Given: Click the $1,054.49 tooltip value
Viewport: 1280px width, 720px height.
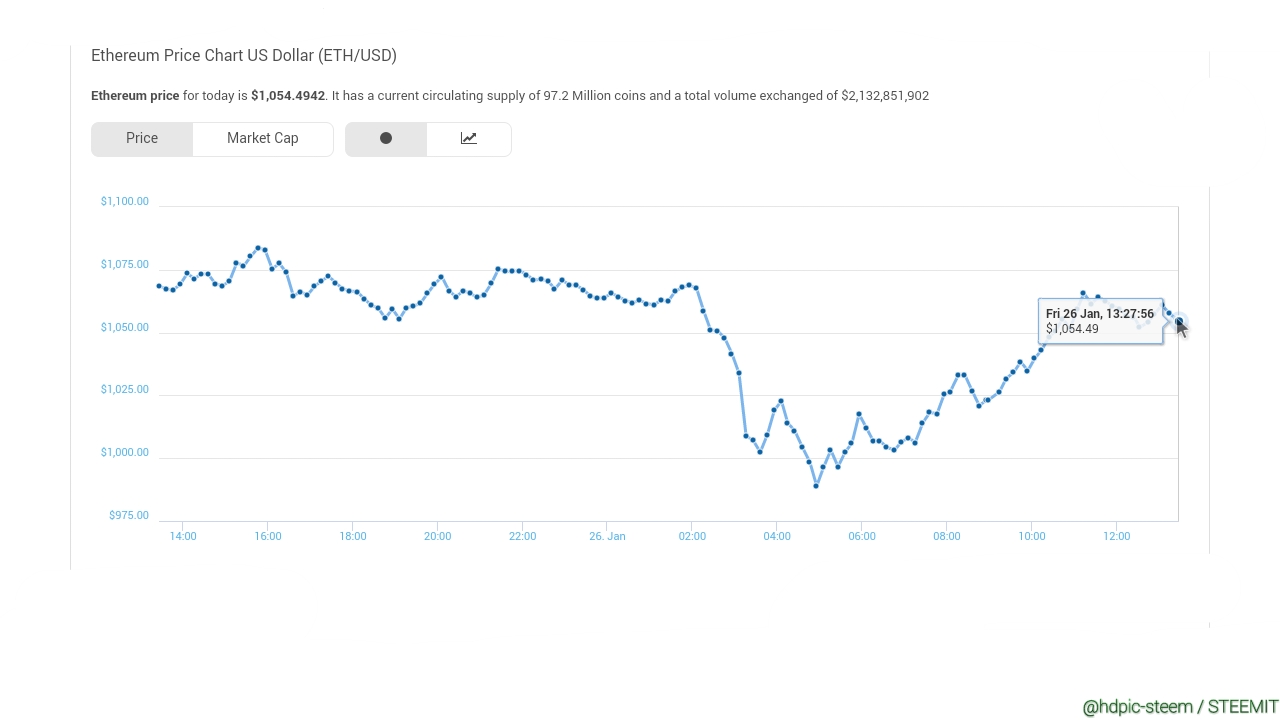Looking at the screenshot, I should pos(1072,329).
